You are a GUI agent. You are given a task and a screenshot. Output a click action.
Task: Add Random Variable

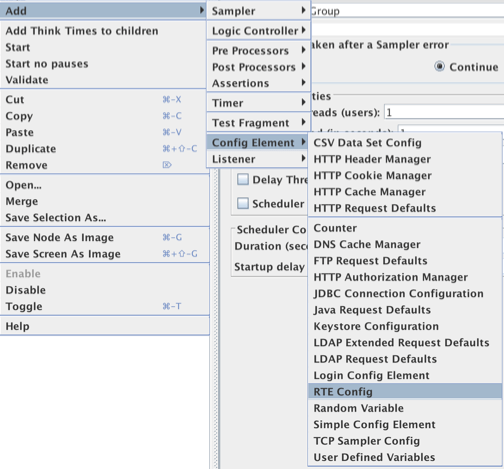(x=405, y=408)
